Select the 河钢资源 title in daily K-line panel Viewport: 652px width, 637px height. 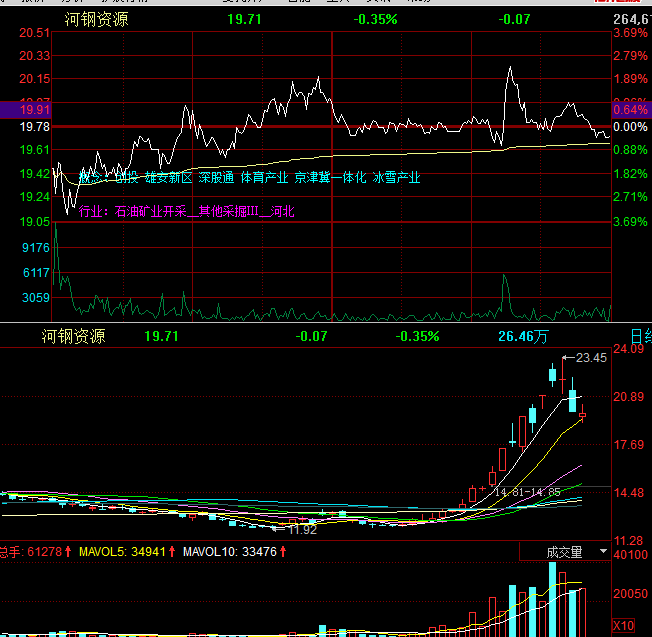click(74, 336)
